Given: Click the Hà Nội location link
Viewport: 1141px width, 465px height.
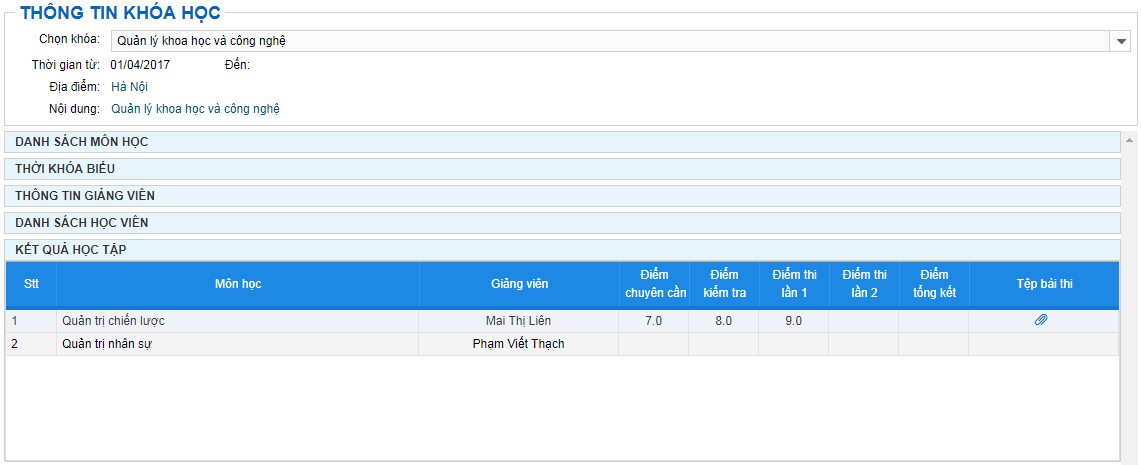Looking at the screenshot, I should pyautogui.click(x=130, y=87).
